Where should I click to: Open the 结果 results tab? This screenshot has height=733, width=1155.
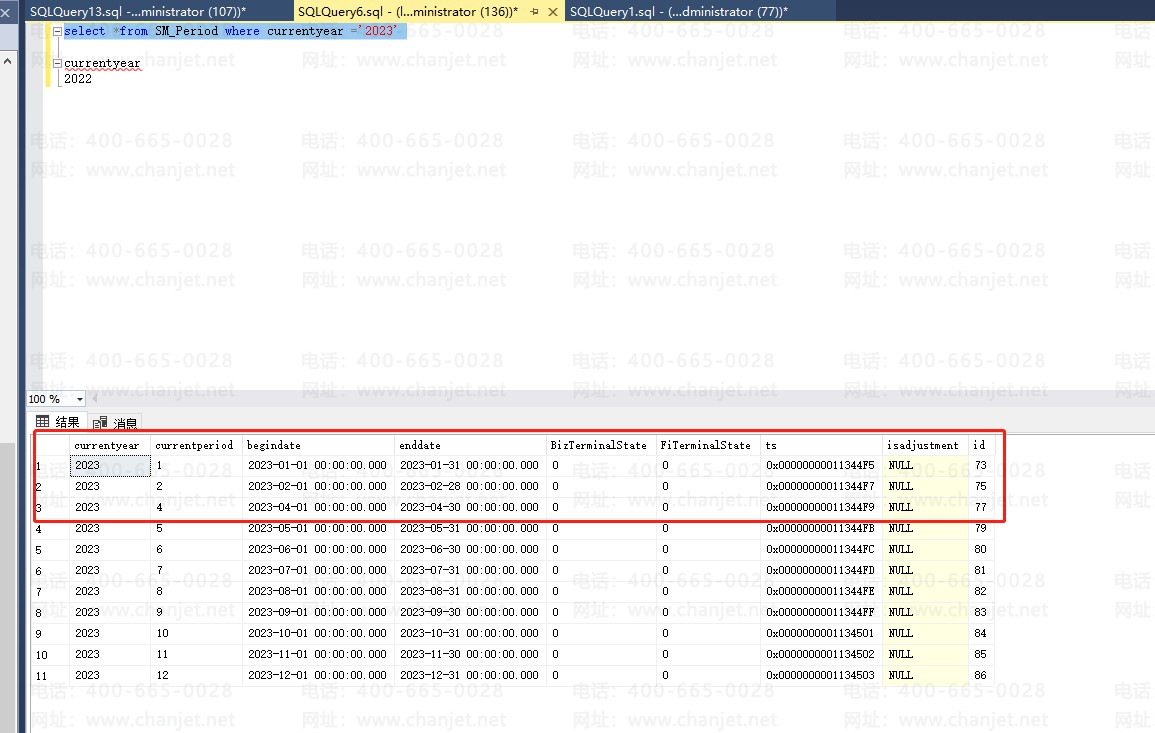click(x=57, y=422)
